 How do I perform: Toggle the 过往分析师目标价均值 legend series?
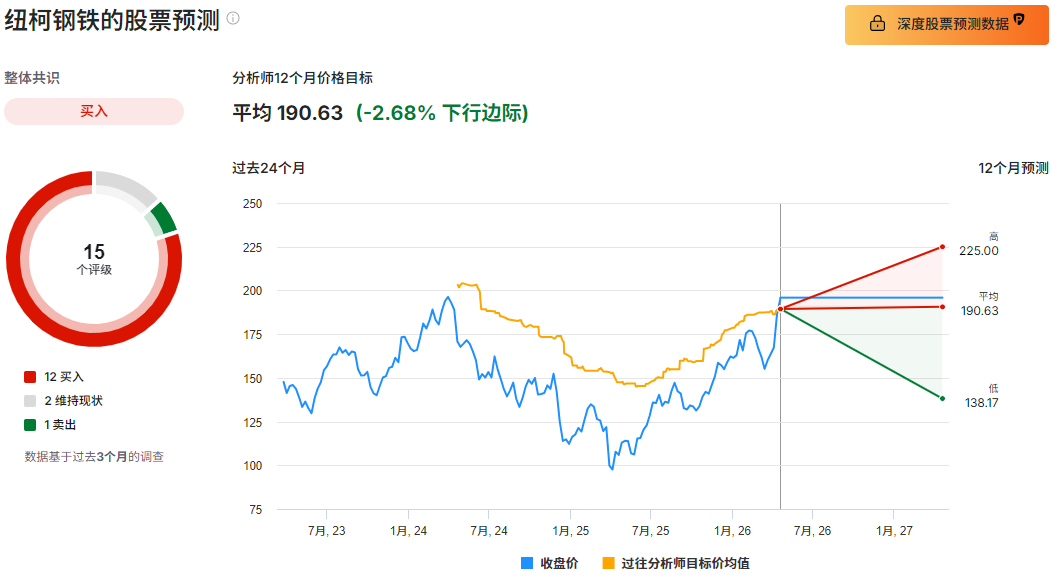676,563
